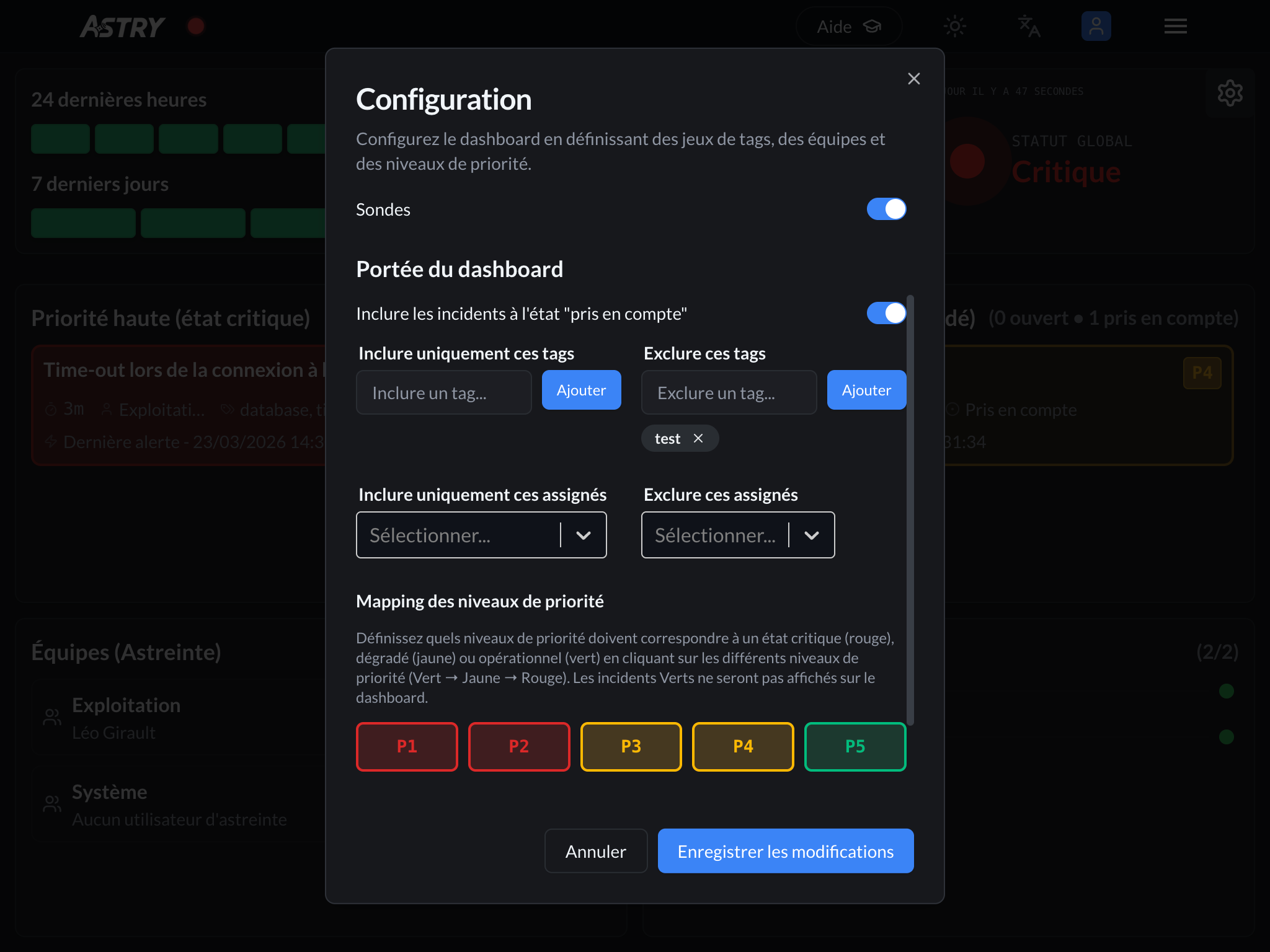This screenshot has height=952, width=1270.
Task: Click the Exploitation team row
Action: 180,718
